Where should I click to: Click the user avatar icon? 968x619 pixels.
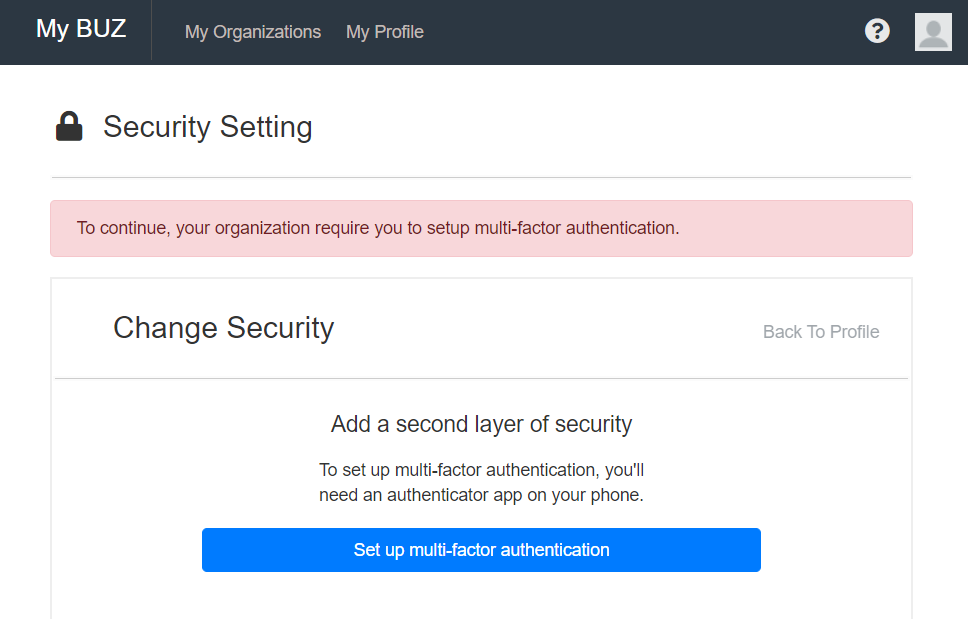[x=932, y=32]
